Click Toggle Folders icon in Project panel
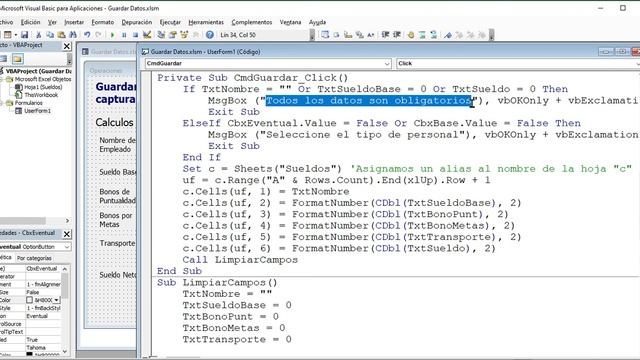 coord(18,59)
